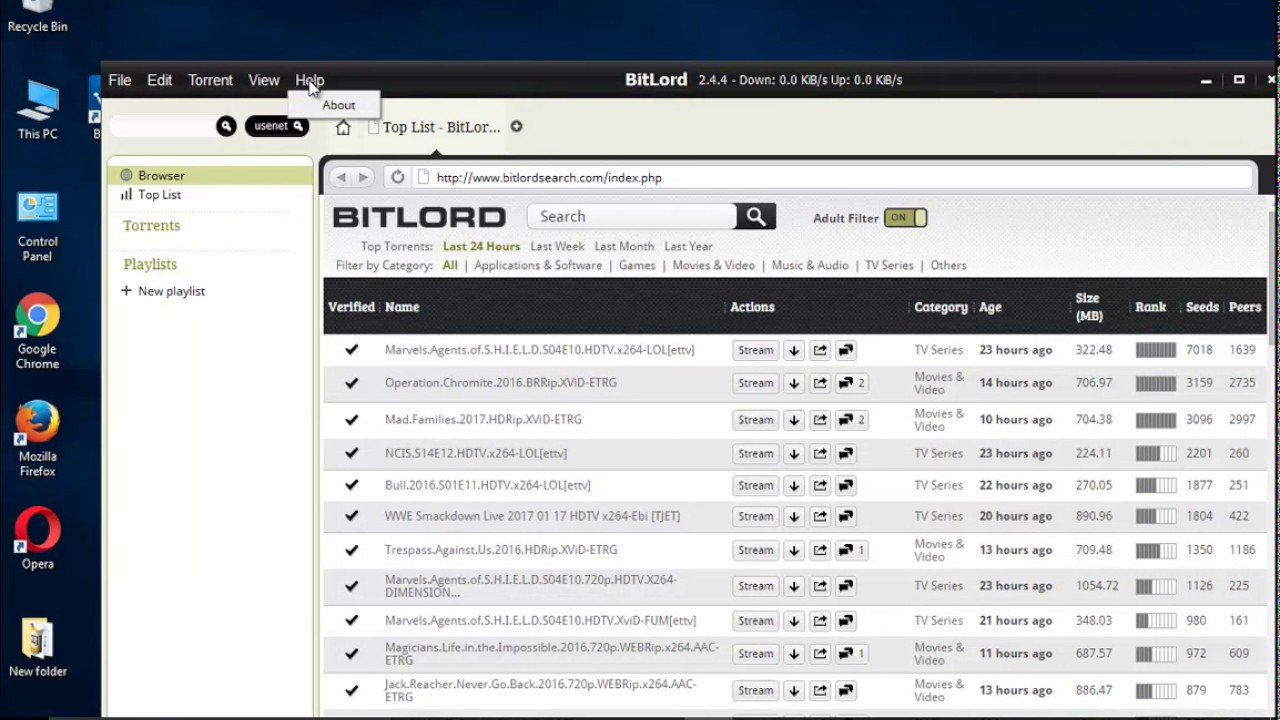Select Top List in the sidebar
This screenshot has height=720, width=1280.
coord(159,195)
